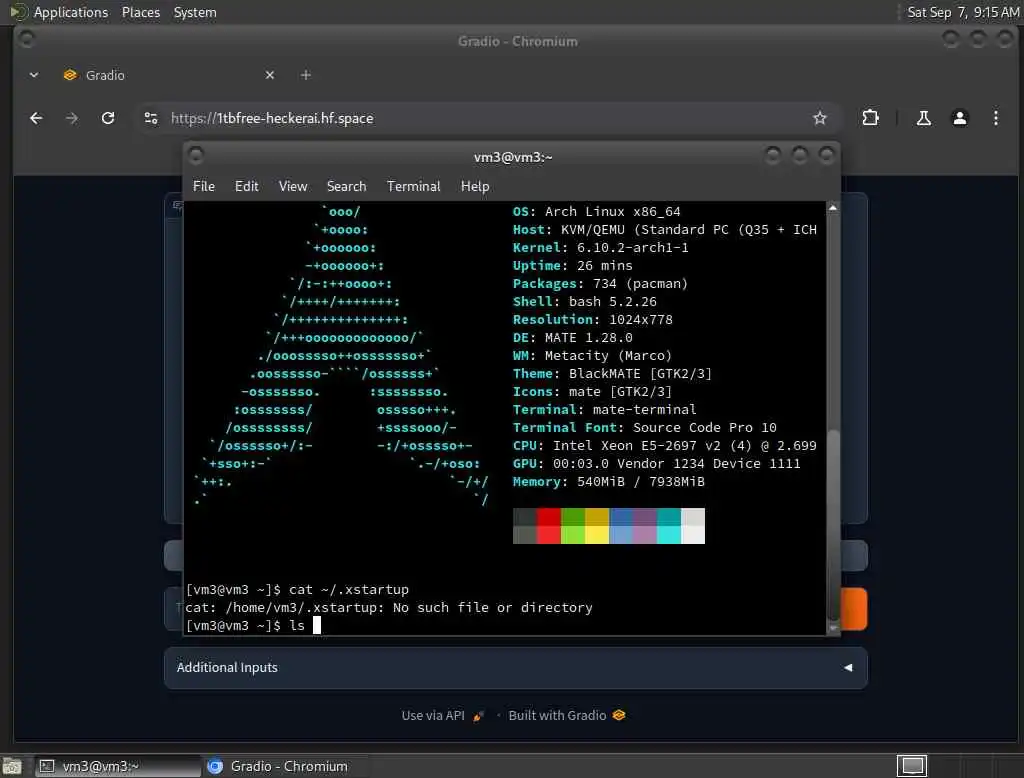
Task: Click terminal scrollbar down arrow
Action: (x=833, y=628)
